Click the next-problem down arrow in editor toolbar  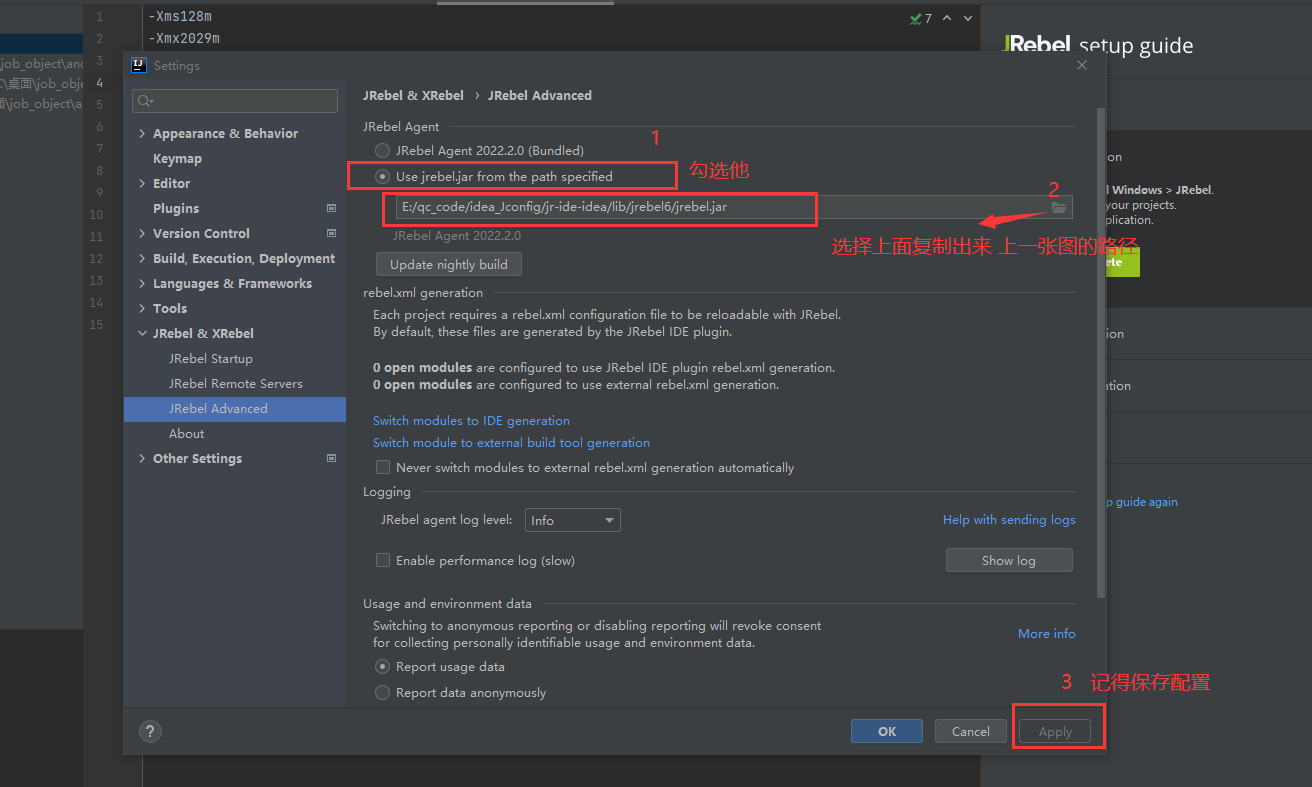tap(966, 17)
